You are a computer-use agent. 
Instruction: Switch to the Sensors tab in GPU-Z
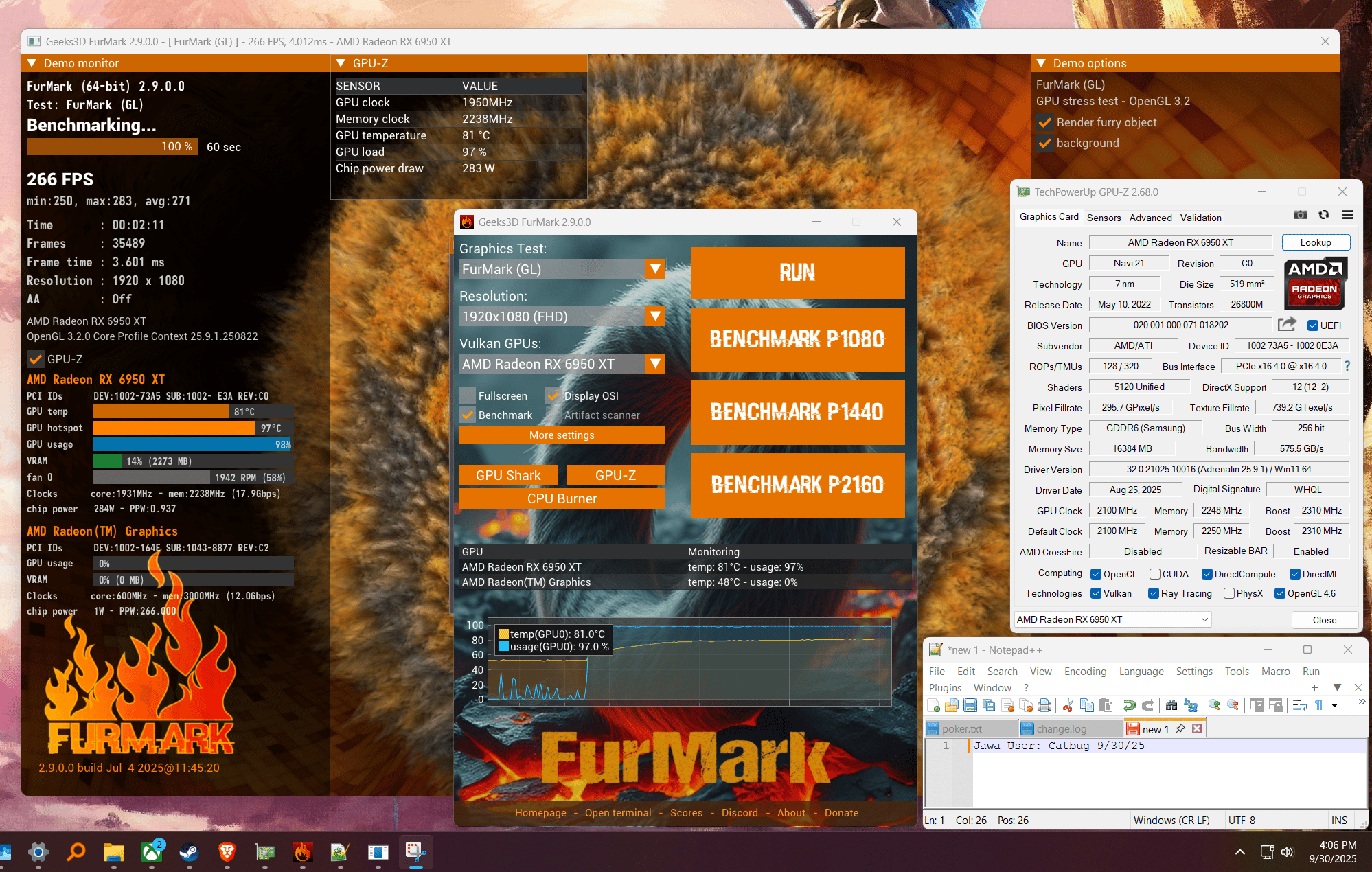click(x=1104, y=218)
